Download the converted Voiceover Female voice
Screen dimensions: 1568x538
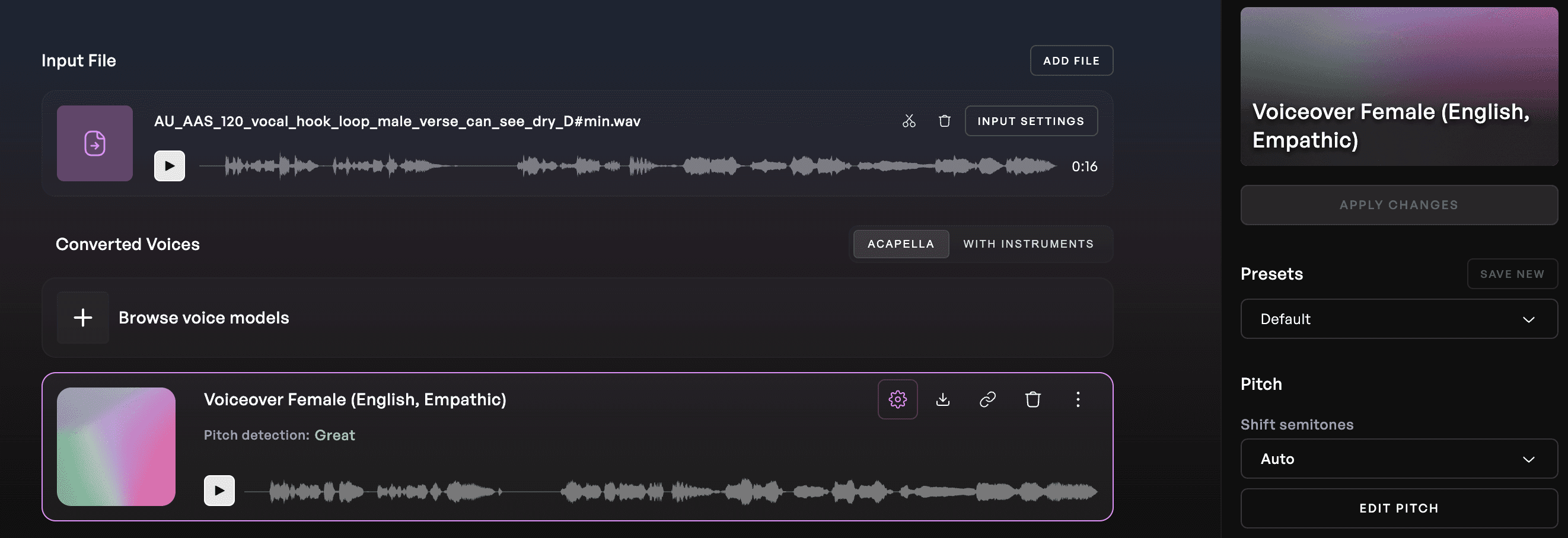point(943,399)
